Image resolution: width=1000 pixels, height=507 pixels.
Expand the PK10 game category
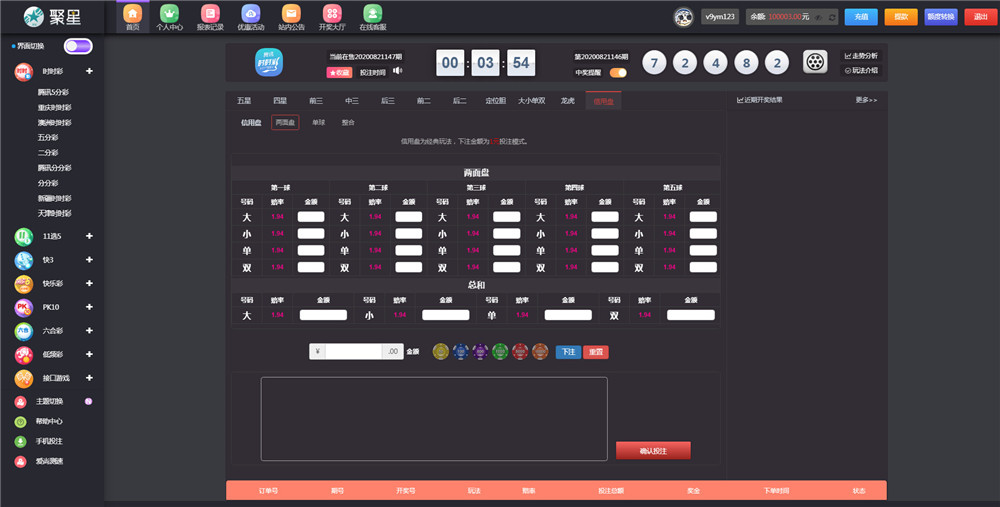point(89,307)
